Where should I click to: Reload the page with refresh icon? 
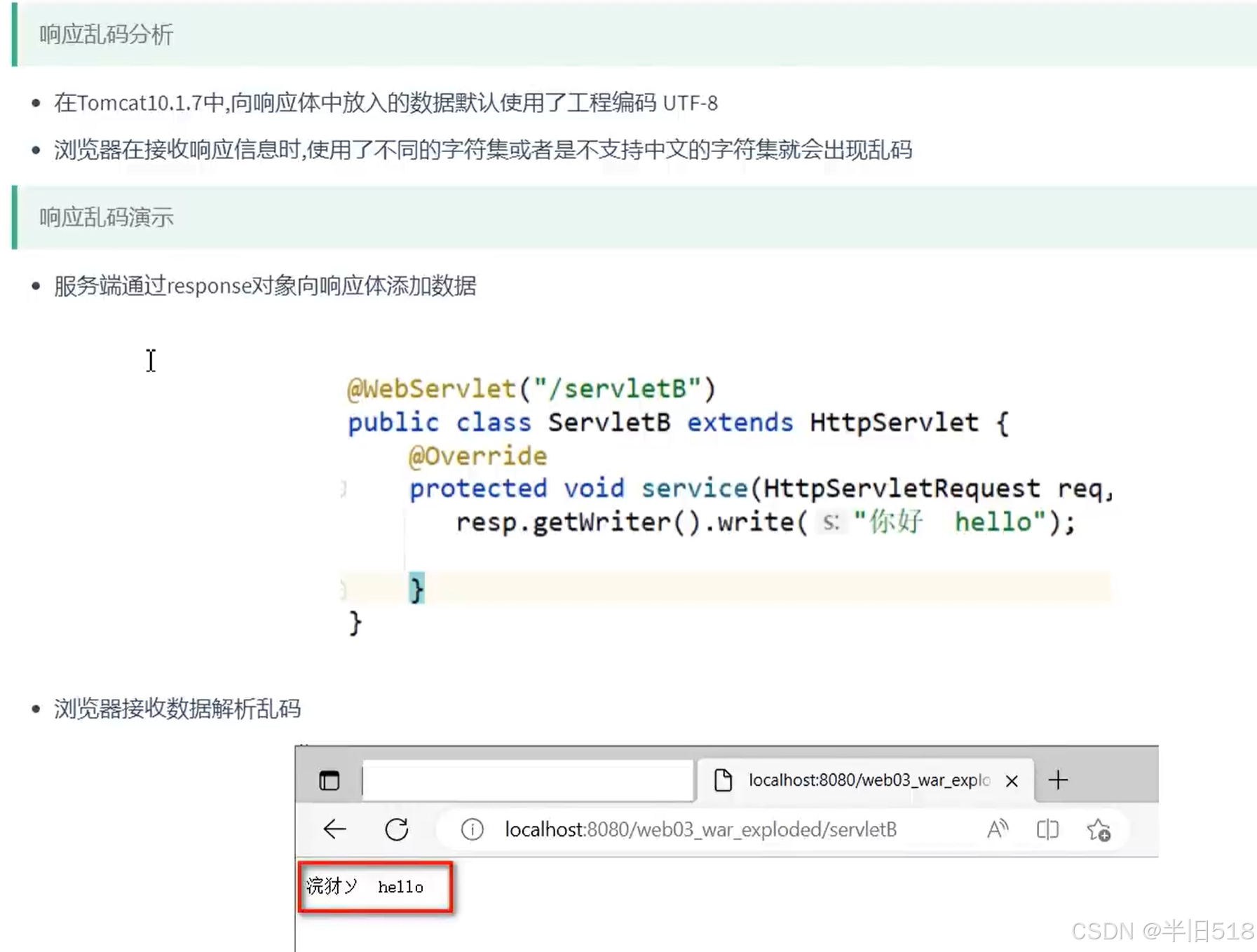[397, 829]
